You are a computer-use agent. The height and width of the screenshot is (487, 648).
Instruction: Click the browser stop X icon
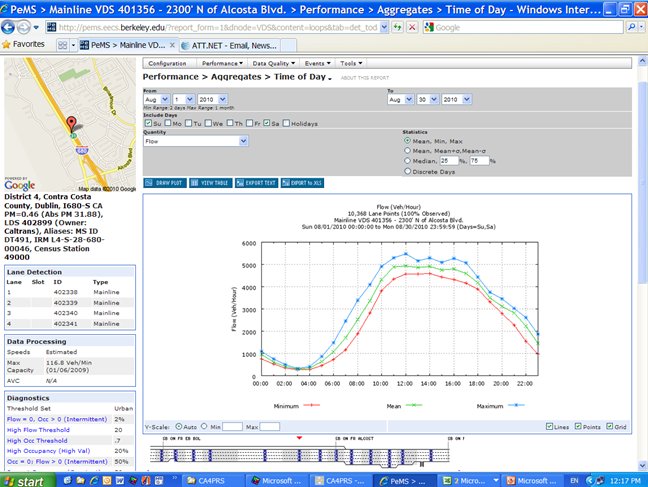413,26
